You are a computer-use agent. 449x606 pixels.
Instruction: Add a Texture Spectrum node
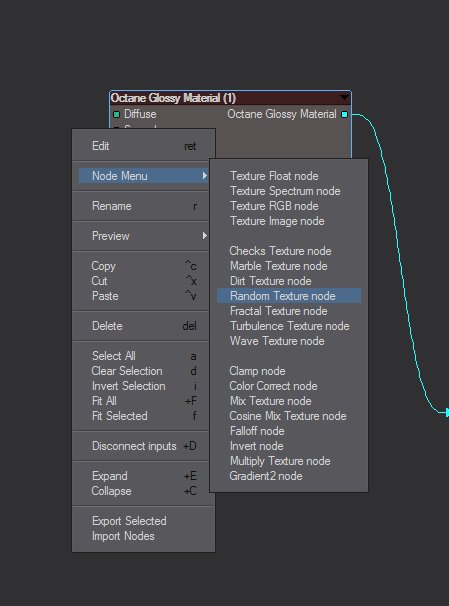point(289,191)
